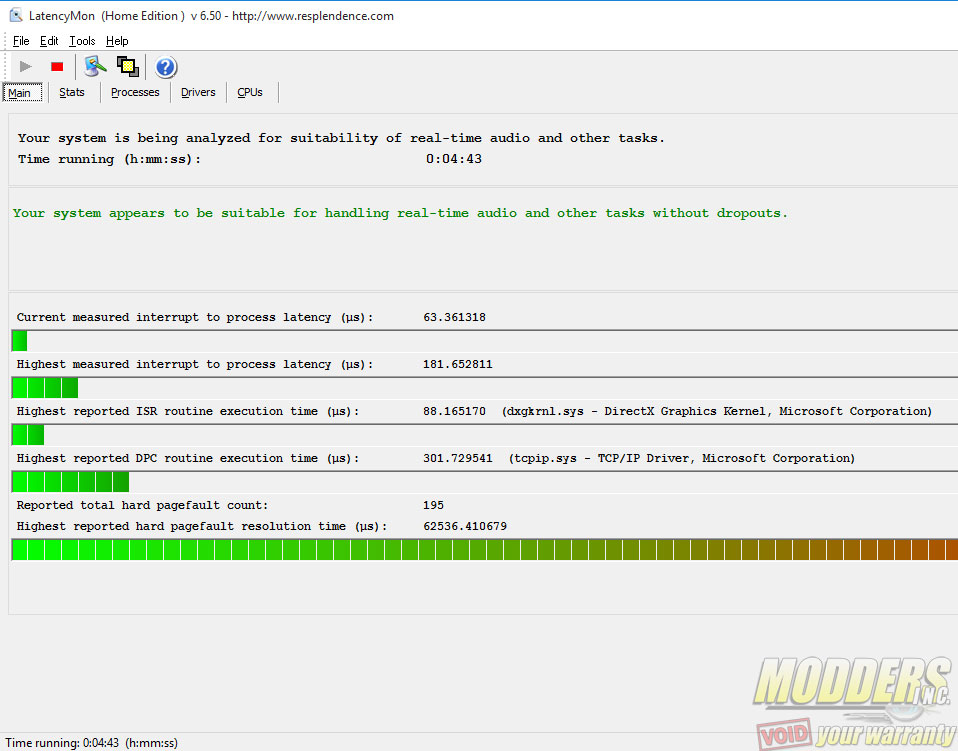Open the computer analysis toolbar icon

point(95,67)
